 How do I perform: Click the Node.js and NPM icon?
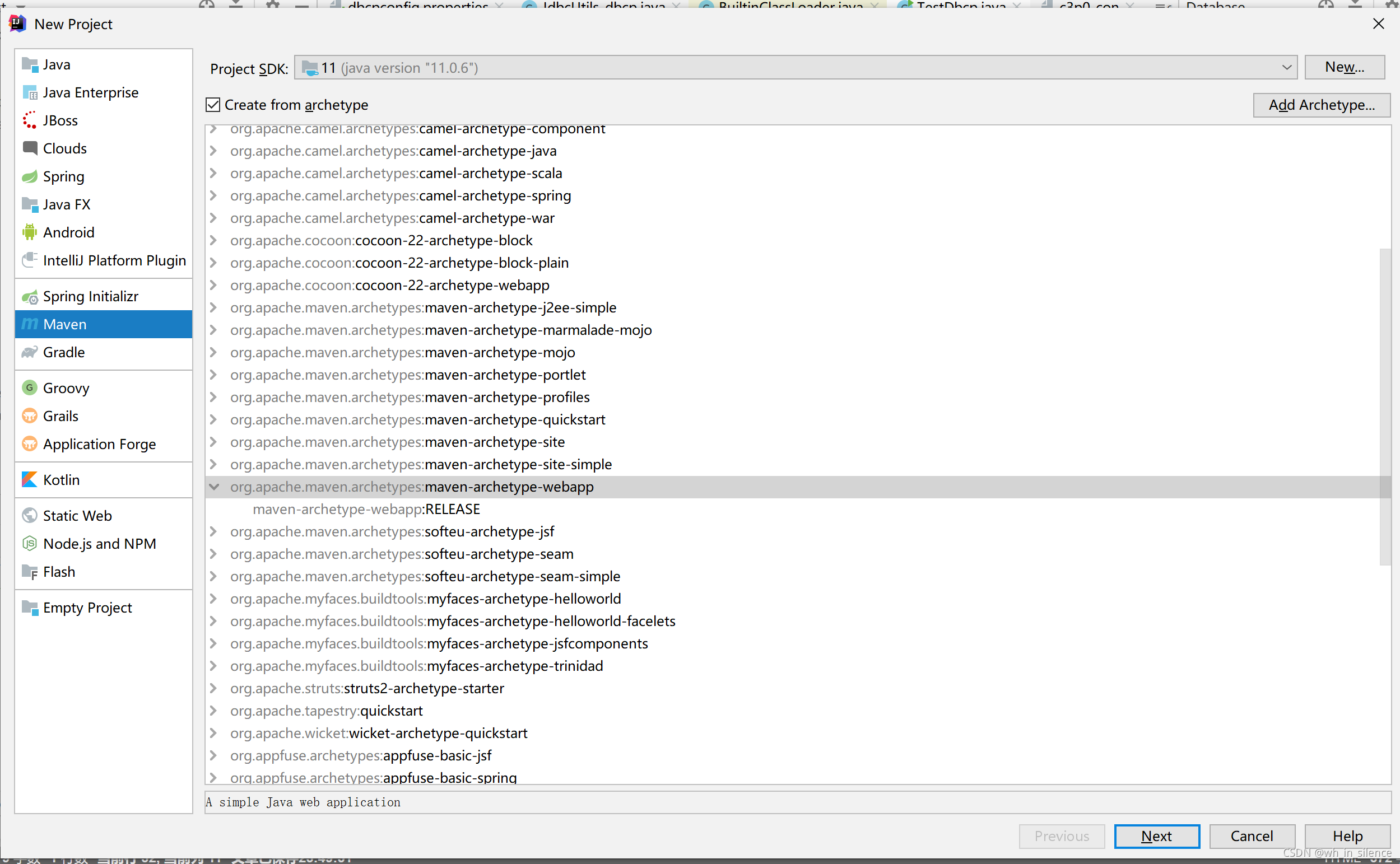pos(29,543)
